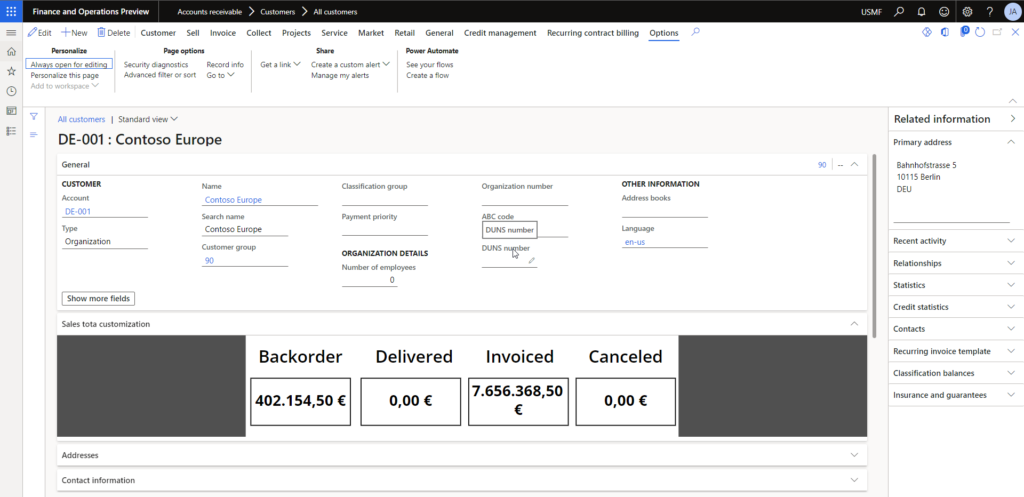This screenshot has width=1024, height=497.
Task: Click Personalize this page
Action: [x=65, y=75]
